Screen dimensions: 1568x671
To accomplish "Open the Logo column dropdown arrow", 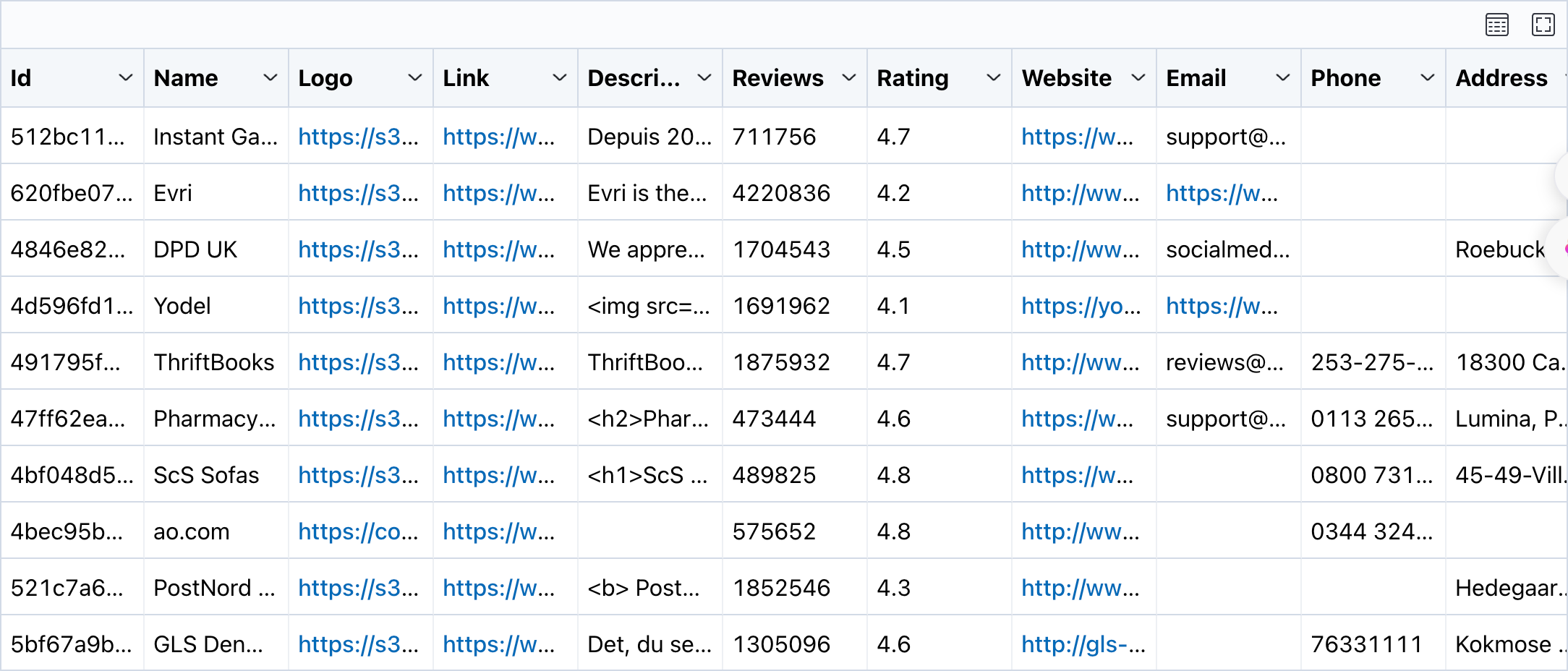I will point(415,78).
